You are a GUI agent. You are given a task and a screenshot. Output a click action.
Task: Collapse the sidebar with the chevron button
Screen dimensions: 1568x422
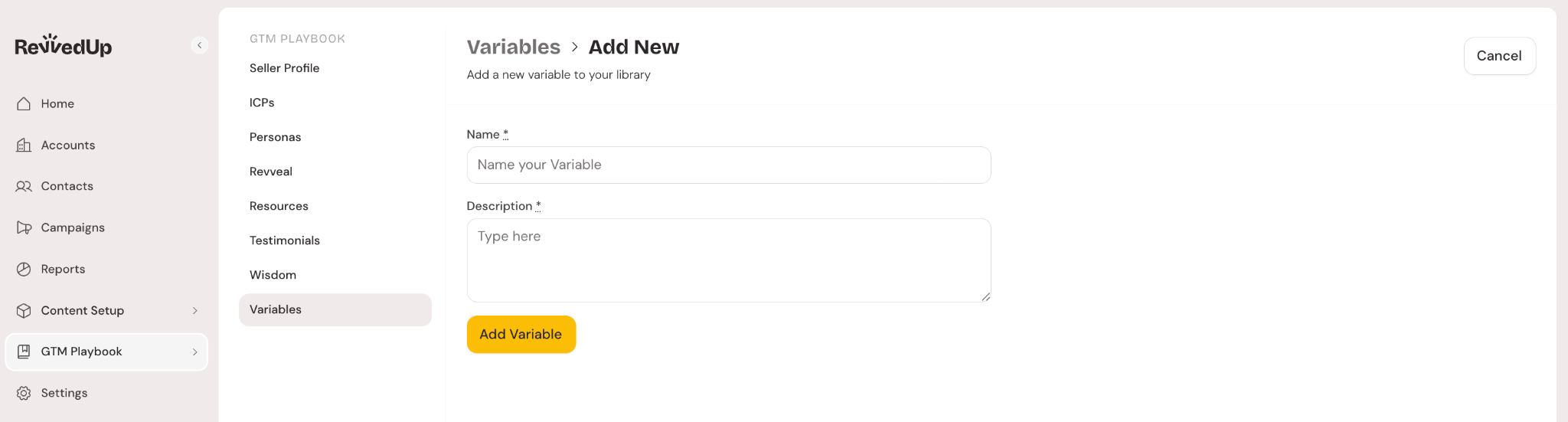click(x=199, y=45)
